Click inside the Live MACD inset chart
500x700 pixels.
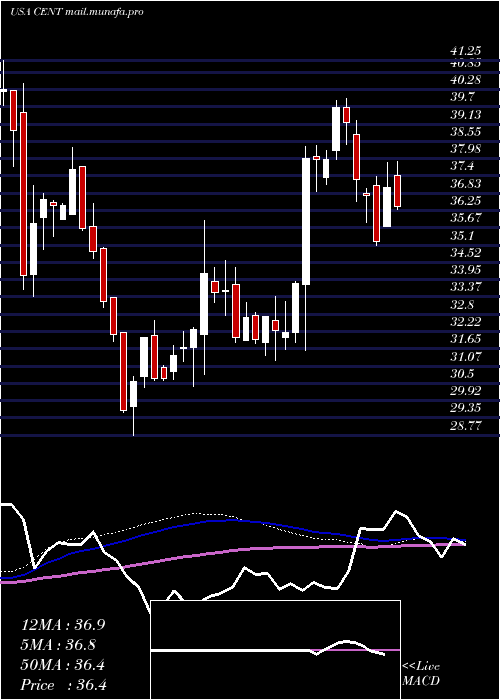pos(275,650)
